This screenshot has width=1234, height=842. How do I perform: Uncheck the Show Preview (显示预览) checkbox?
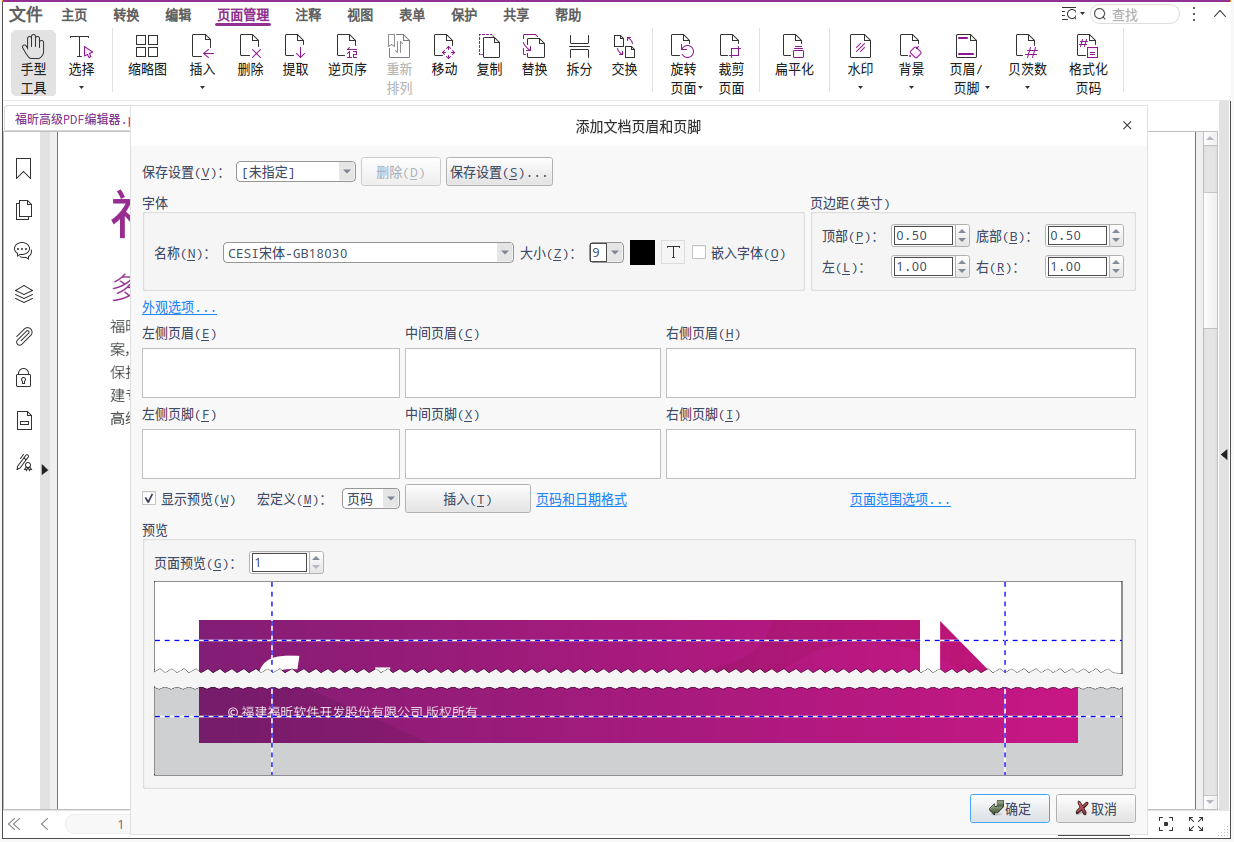pyautogui.click(x=149, y=499)
